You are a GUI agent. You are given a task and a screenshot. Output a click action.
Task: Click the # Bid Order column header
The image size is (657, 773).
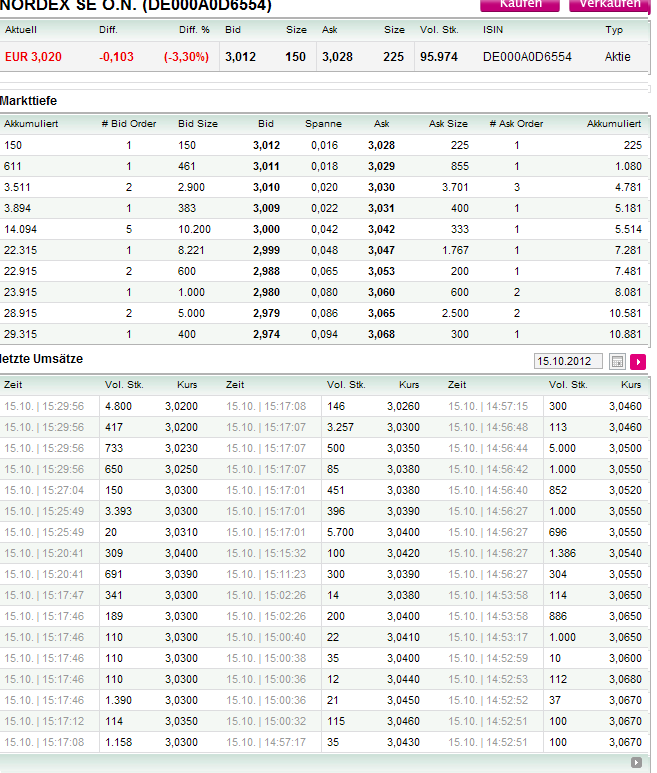[x=129, y=124]
